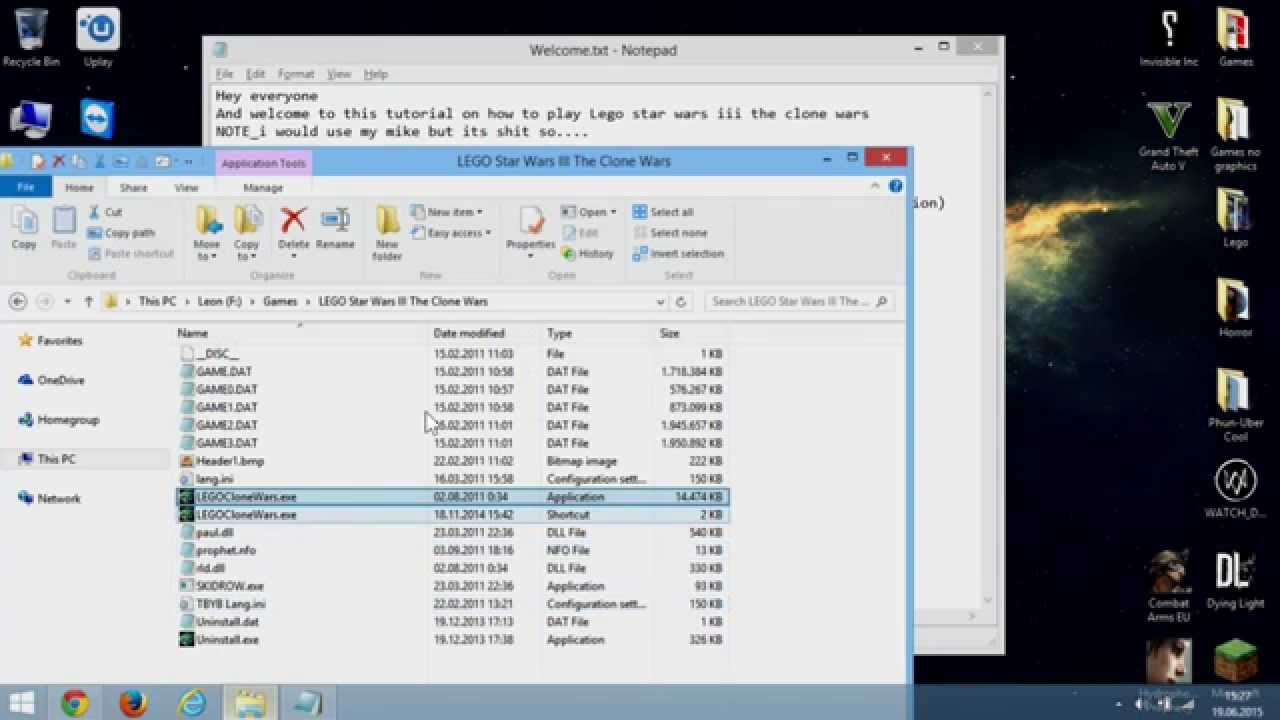Open the blue File tab in Explorer
This screenshot has height=720, width=1280.
click(26, 187)
